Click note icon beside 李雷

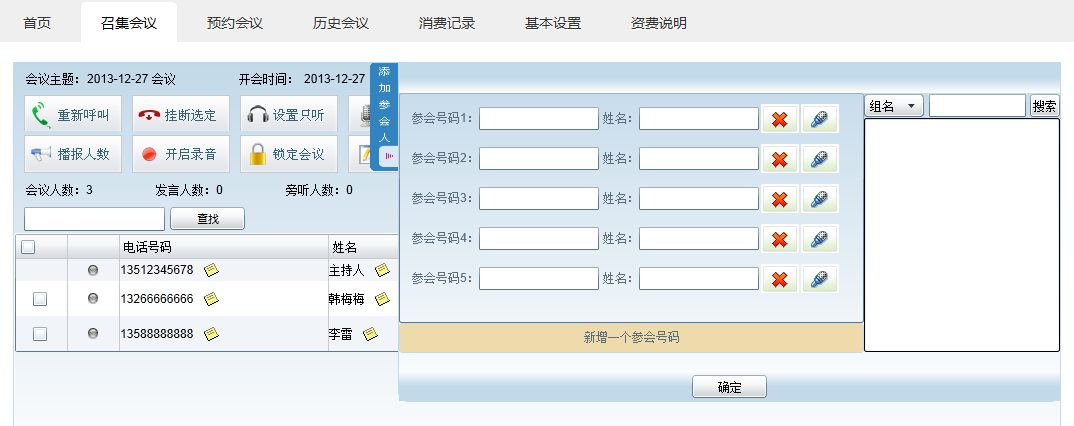coord(371,334)
